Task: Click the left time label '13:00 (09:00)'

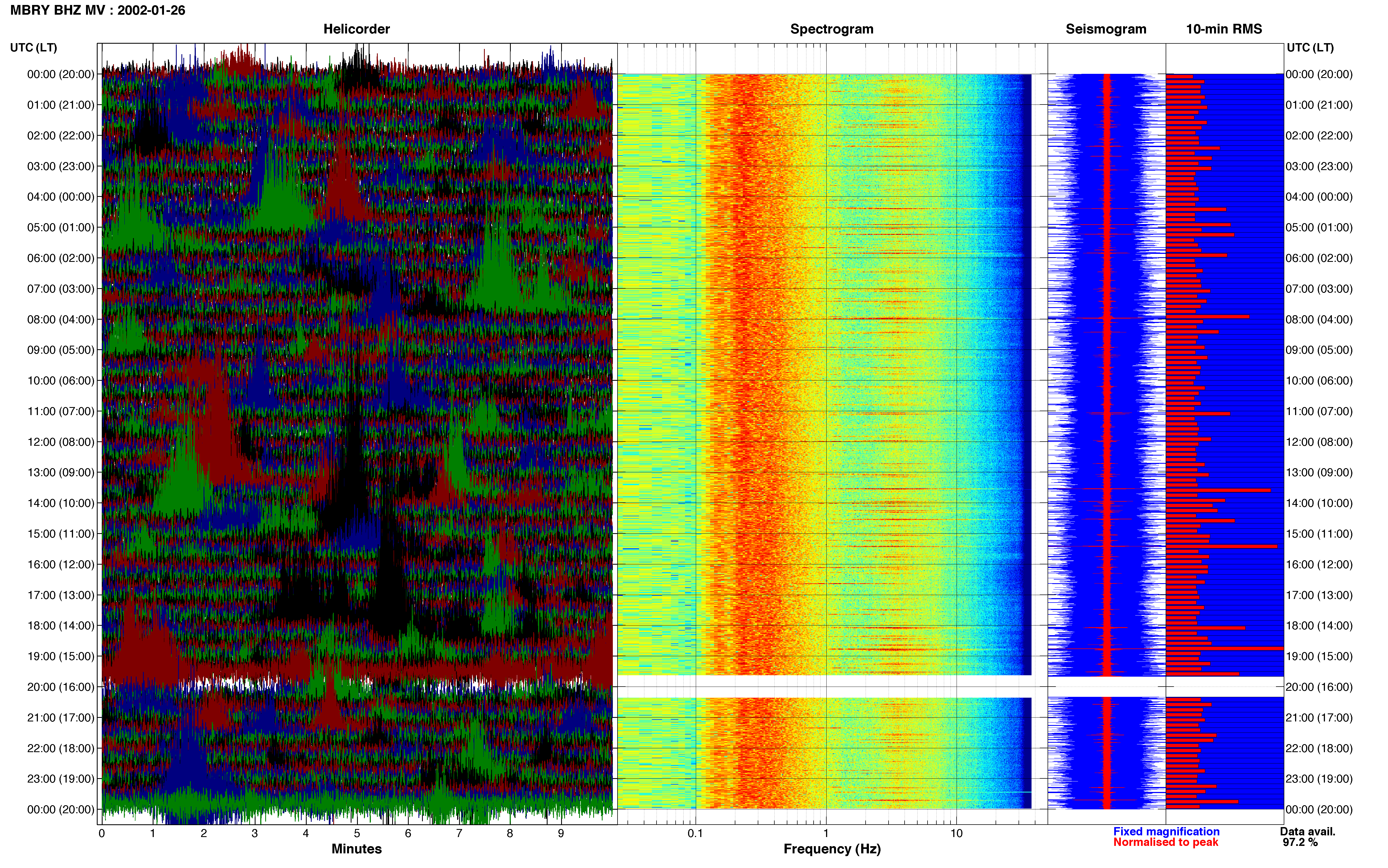Action: (x=61, y=473)
